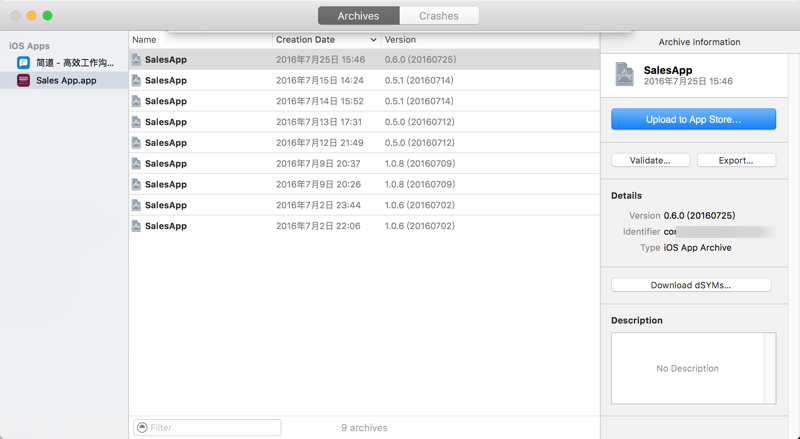Select date 2016年7月14日 15:52 cell

click(x=320, y=101)
